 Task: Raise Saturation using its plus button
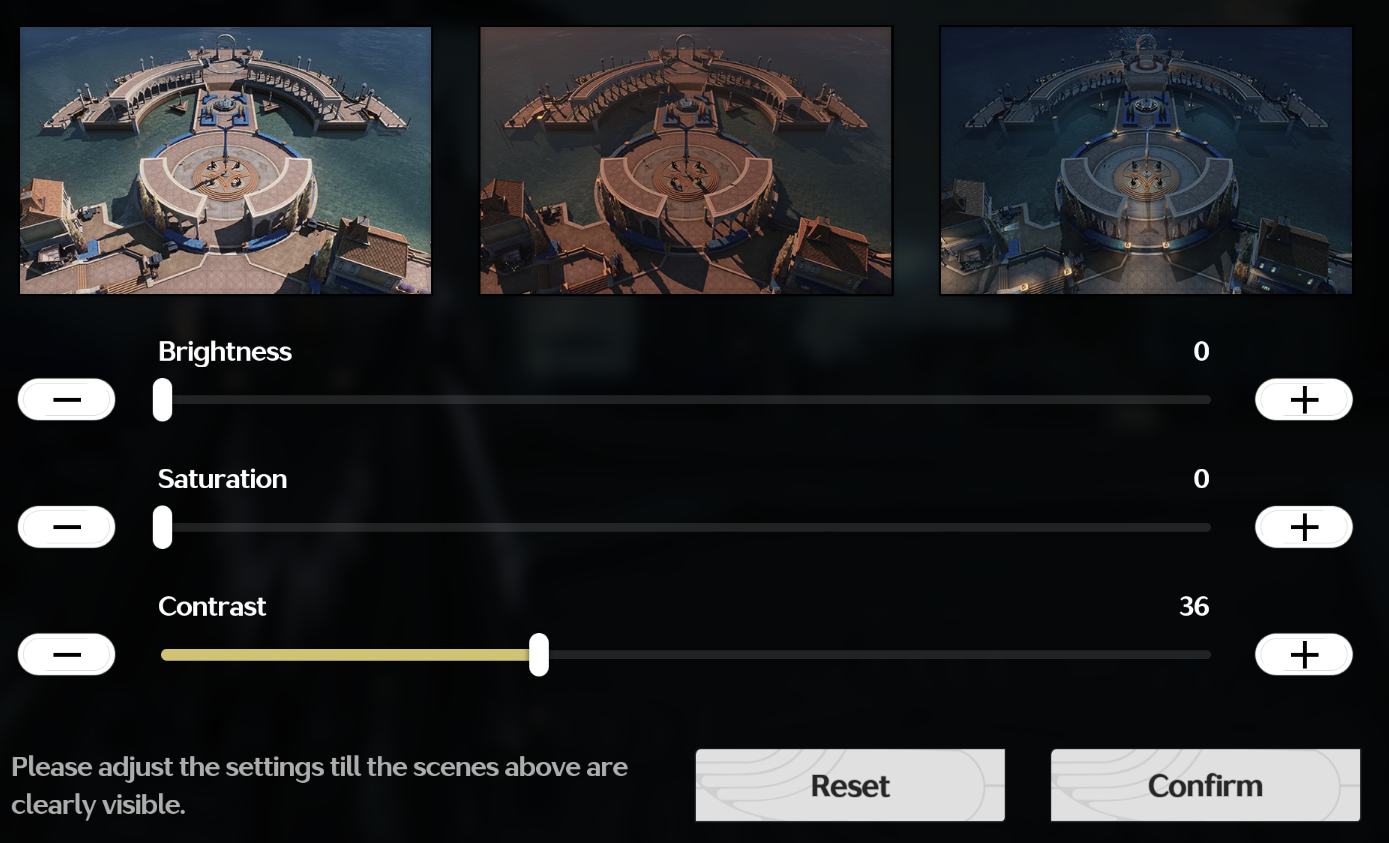(1304, 527)
